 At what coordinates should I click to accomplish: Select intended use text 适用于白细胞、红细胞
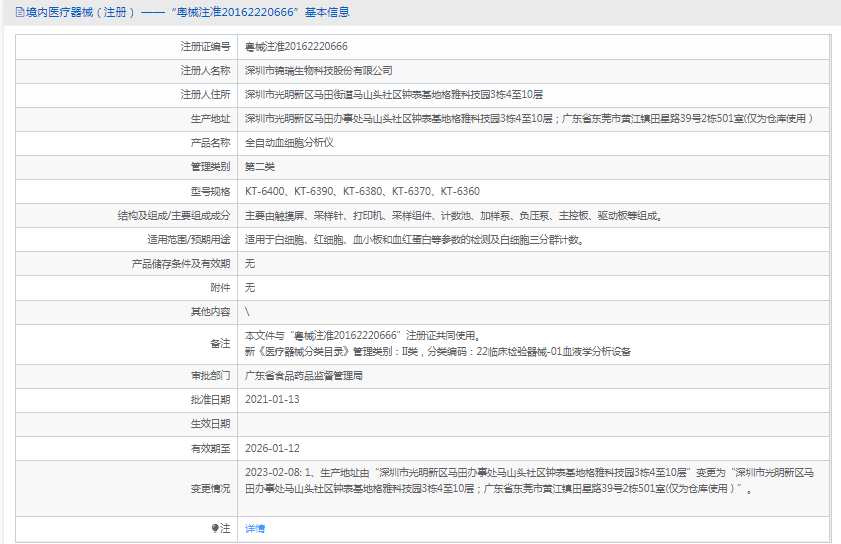tap(415, 240)
